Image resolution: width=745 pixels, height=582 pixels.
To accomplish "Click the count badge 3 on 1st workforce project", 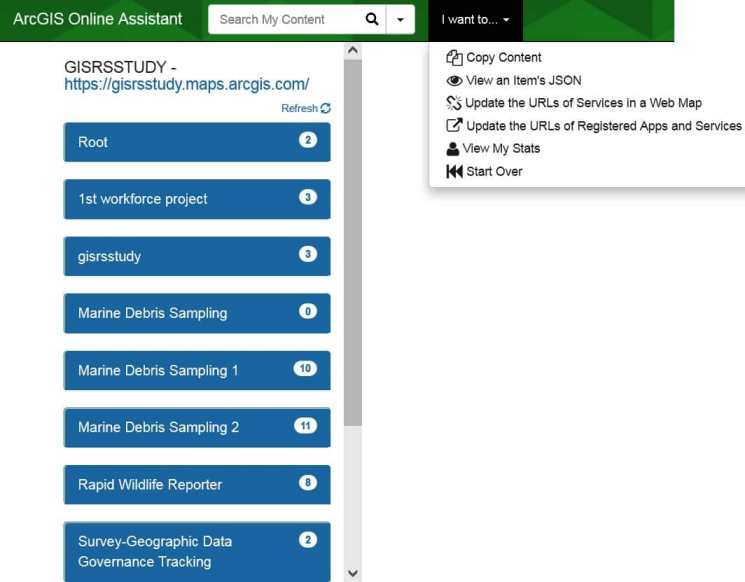I will tap(308, 197).
